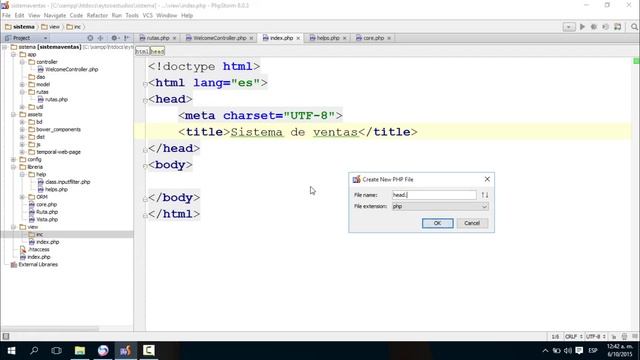Collapse the libreria folder
640x360 pixels.
[x=13, y=167]
